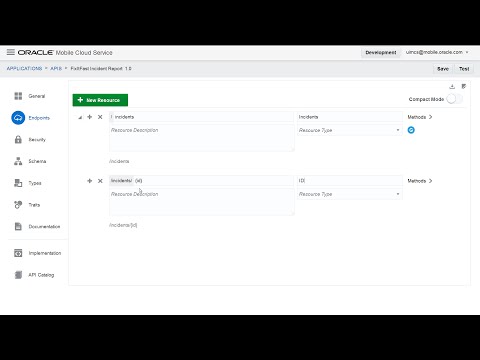Expand Methods for incidents resource
The height and width of the screenshot is (360, 480).
420,117
